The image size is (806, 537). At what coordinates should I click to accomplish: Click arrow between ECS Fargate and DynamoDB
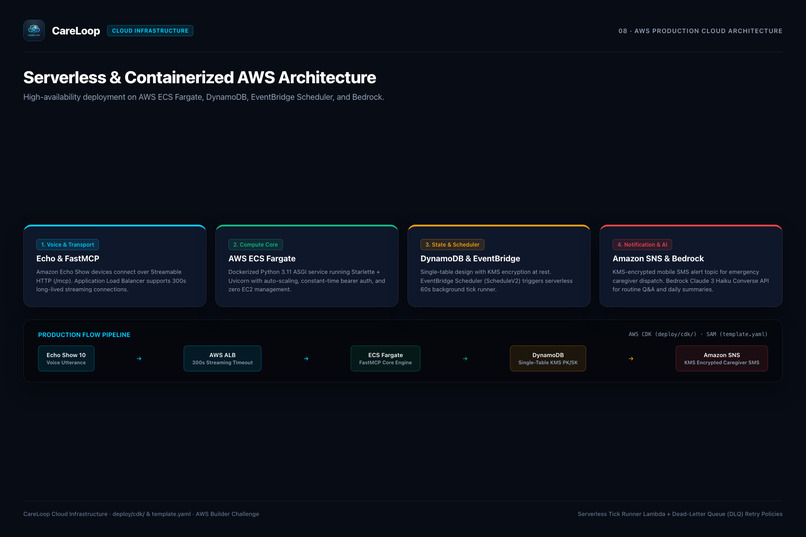coord(465,359)
